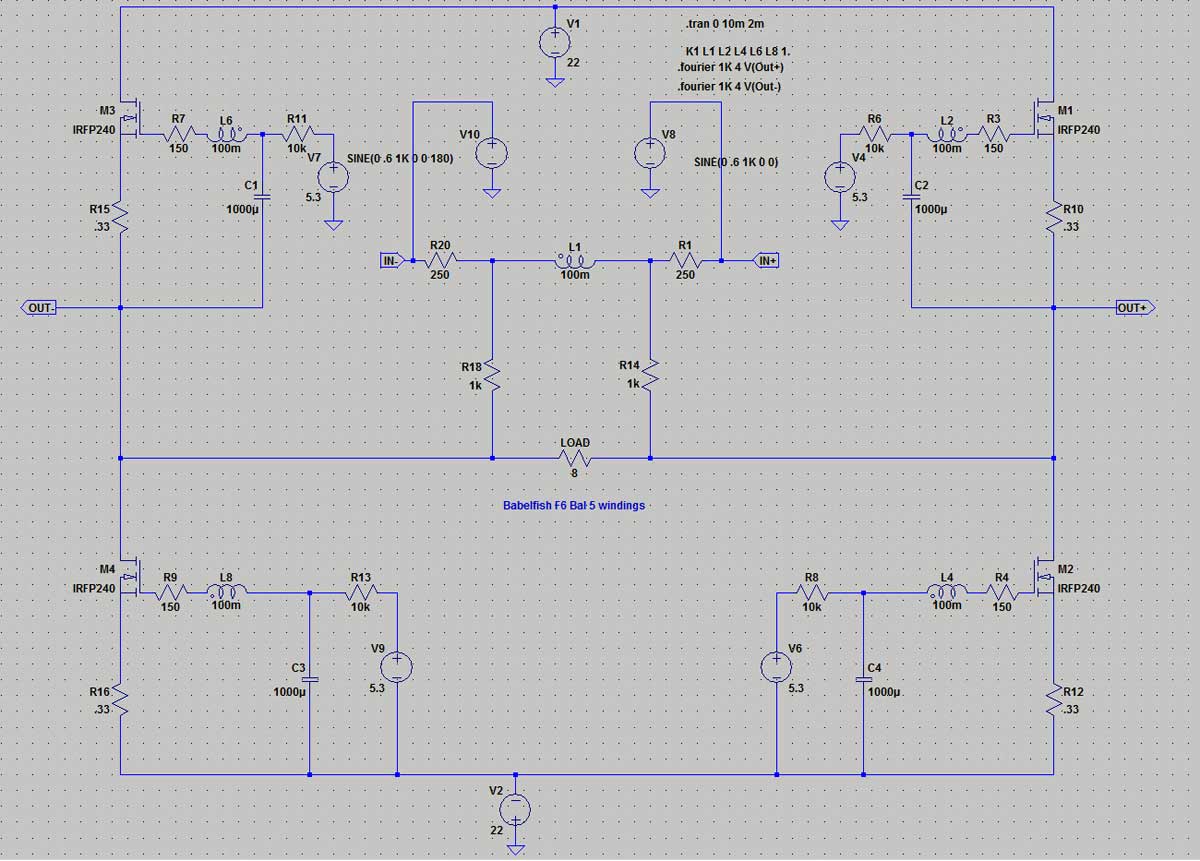Click the ground symbol below V2
1200x861 pixels.
516,848
